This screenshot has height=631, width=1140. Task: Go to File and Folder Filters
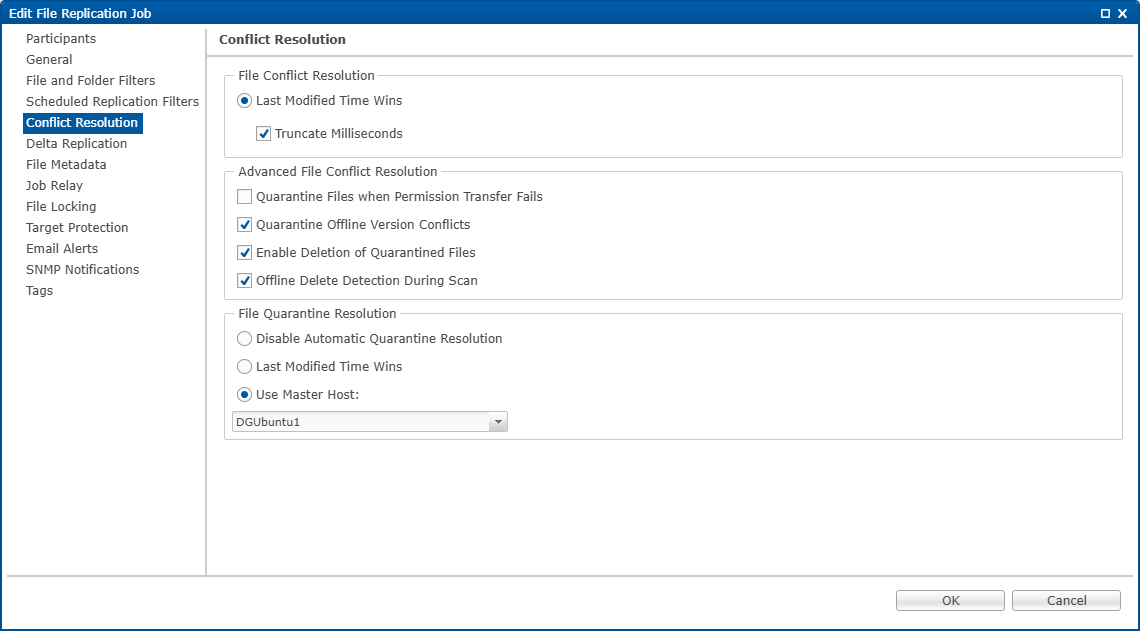pyautogui.click(x=90, y=81)
